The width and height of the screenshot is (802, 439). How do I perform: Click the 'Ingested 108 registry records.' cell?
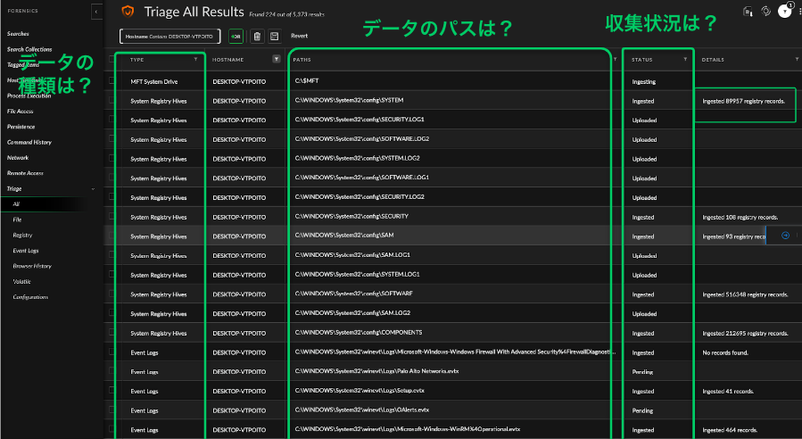[740, 217]
